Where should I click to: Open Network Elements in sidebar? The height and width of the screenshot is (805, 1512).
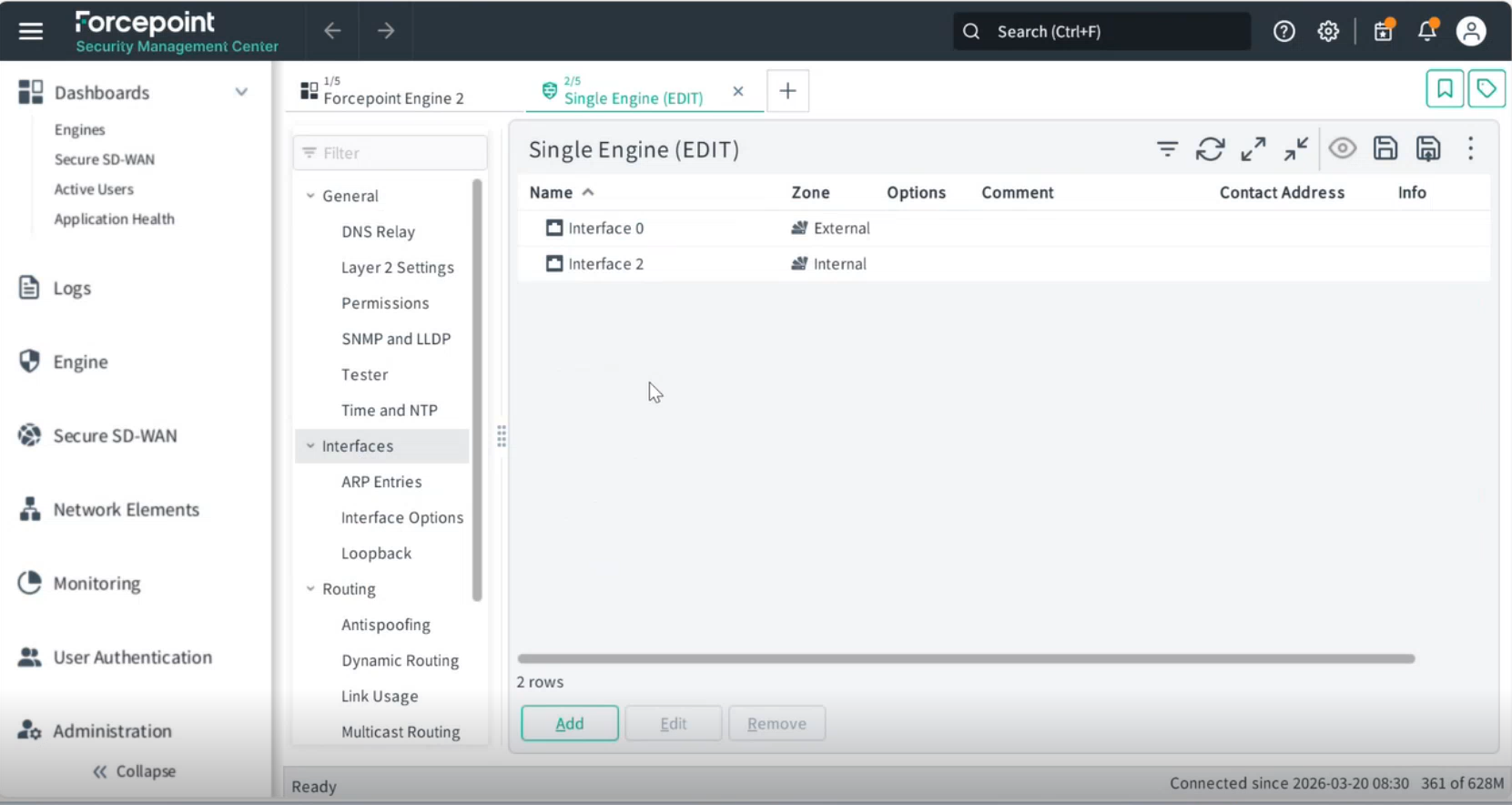pos(126,510)
